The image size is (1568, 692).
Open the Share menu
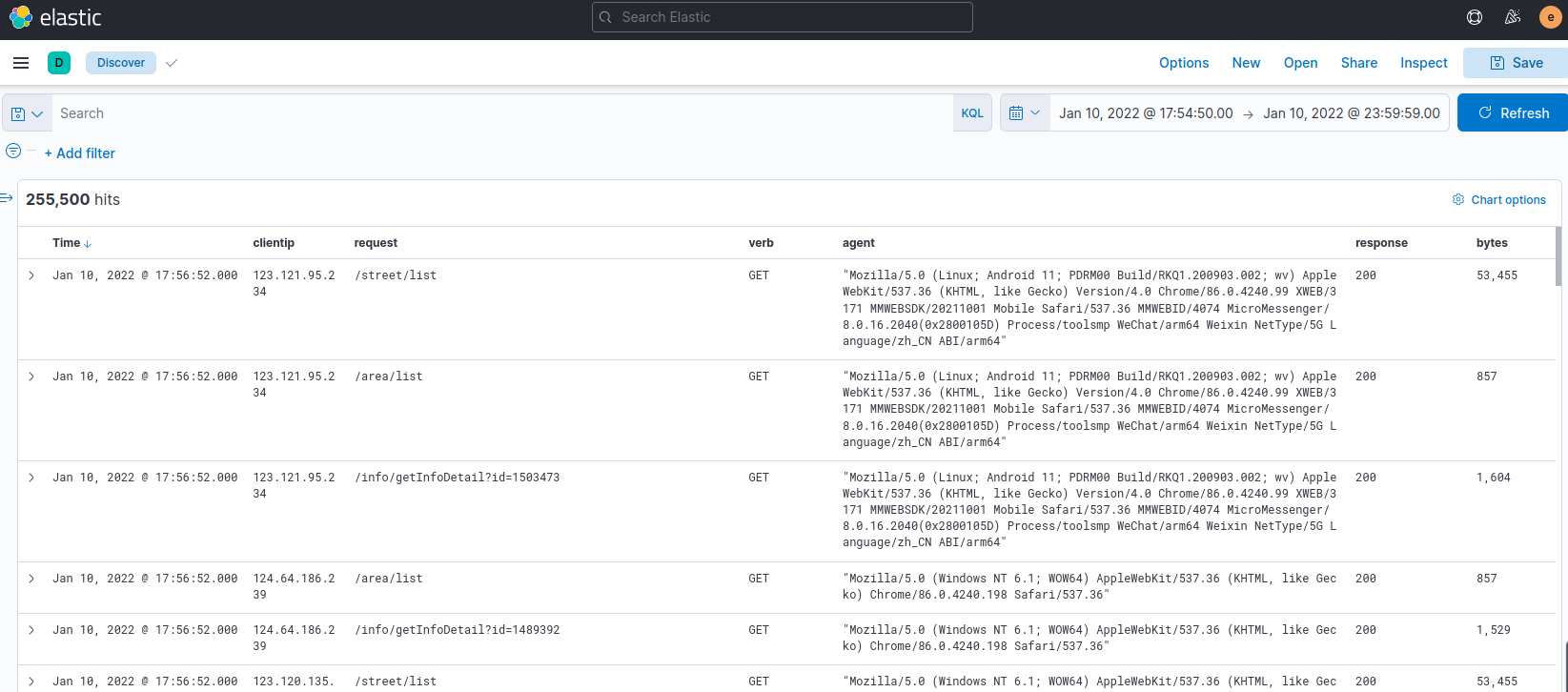[x=1359, y=63]
